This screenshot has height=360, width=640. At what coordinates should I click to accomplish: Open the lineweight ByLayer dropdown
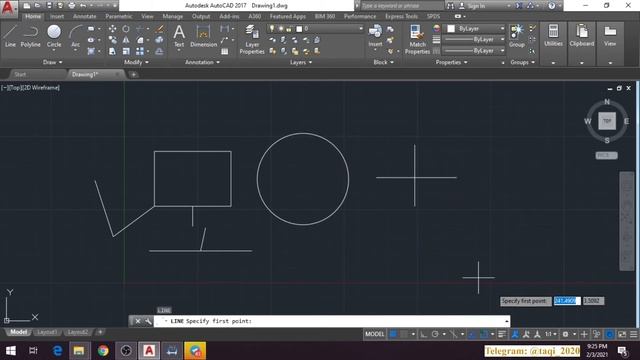click(x=474, y=40)
